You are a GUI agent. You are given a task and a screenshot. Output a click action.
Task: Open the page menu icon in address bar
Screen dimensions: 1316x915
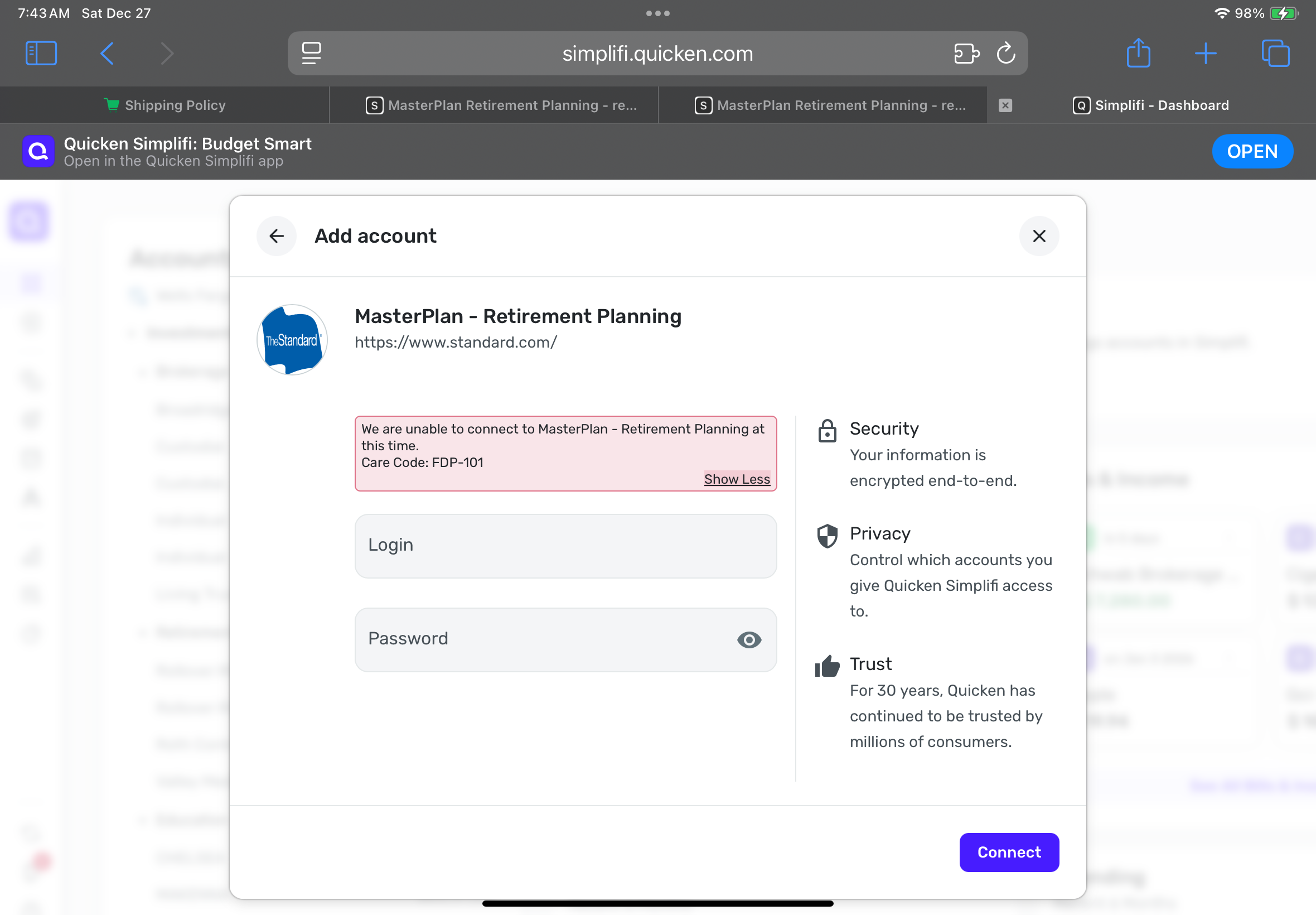(311, 54)
